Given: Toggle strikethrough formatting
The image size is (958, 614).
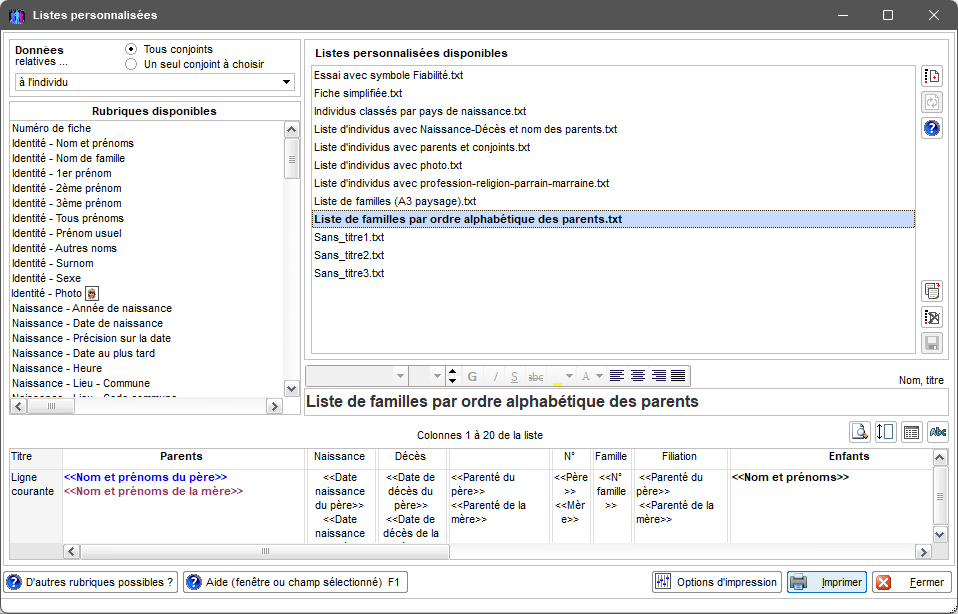Looking at the screenshot, I should [536, 376].
